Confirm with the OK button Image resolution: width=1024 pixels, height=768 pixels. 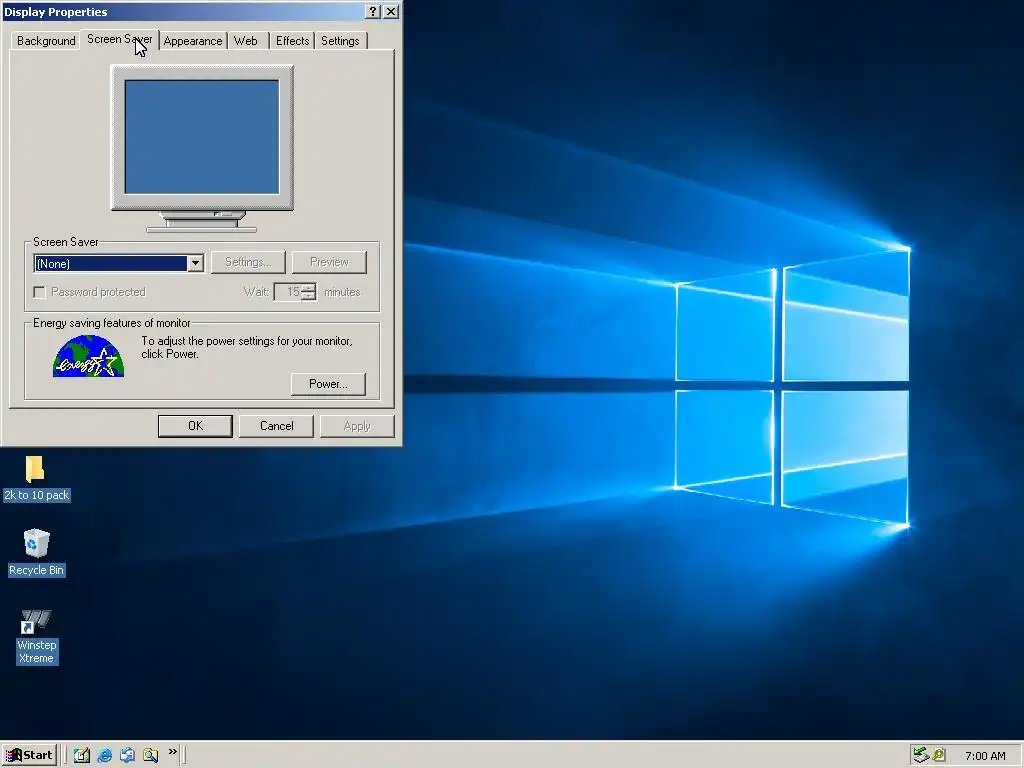coord(195,426)
